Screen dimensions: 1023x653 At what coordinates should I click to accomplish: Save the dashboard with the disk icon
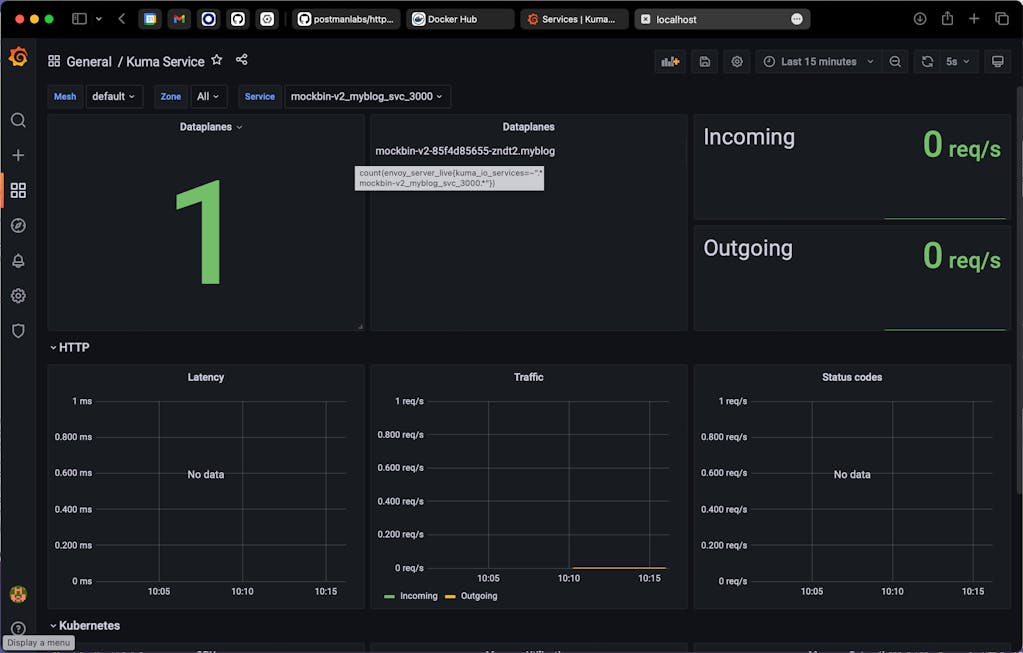pos(705,61)
